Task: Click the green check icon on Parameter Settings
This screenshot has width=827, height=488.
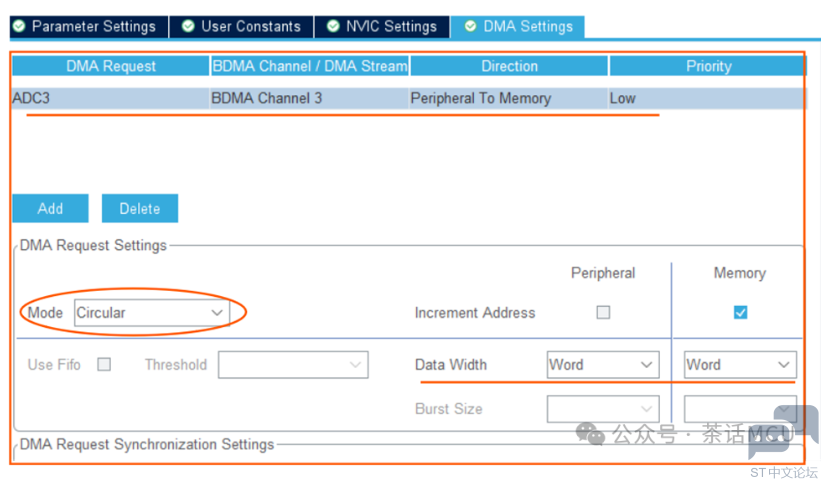Action: 18,26
